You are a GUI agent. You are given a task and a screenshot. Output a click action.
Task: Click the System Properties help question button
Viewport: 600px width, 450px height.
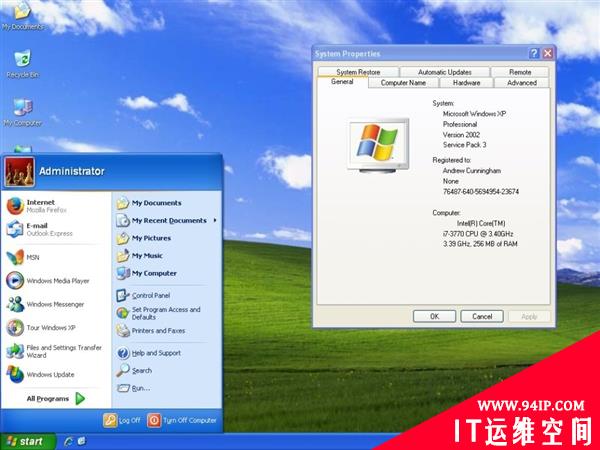(x=534, y=53)
